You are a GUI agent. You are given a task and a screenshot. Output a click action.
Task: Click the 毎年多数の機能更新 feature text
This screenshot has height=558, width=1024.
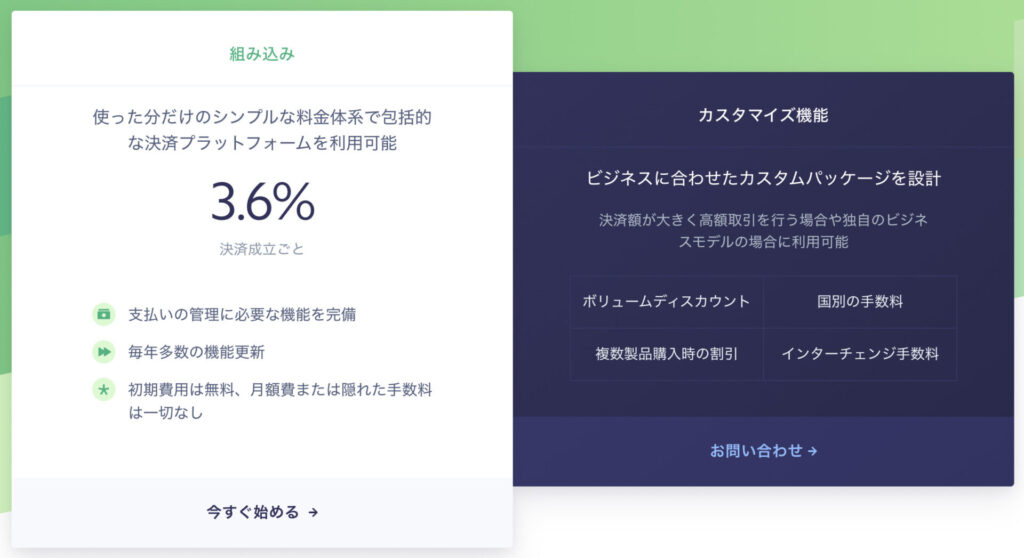pyautogui.click(x=197, y=352)
